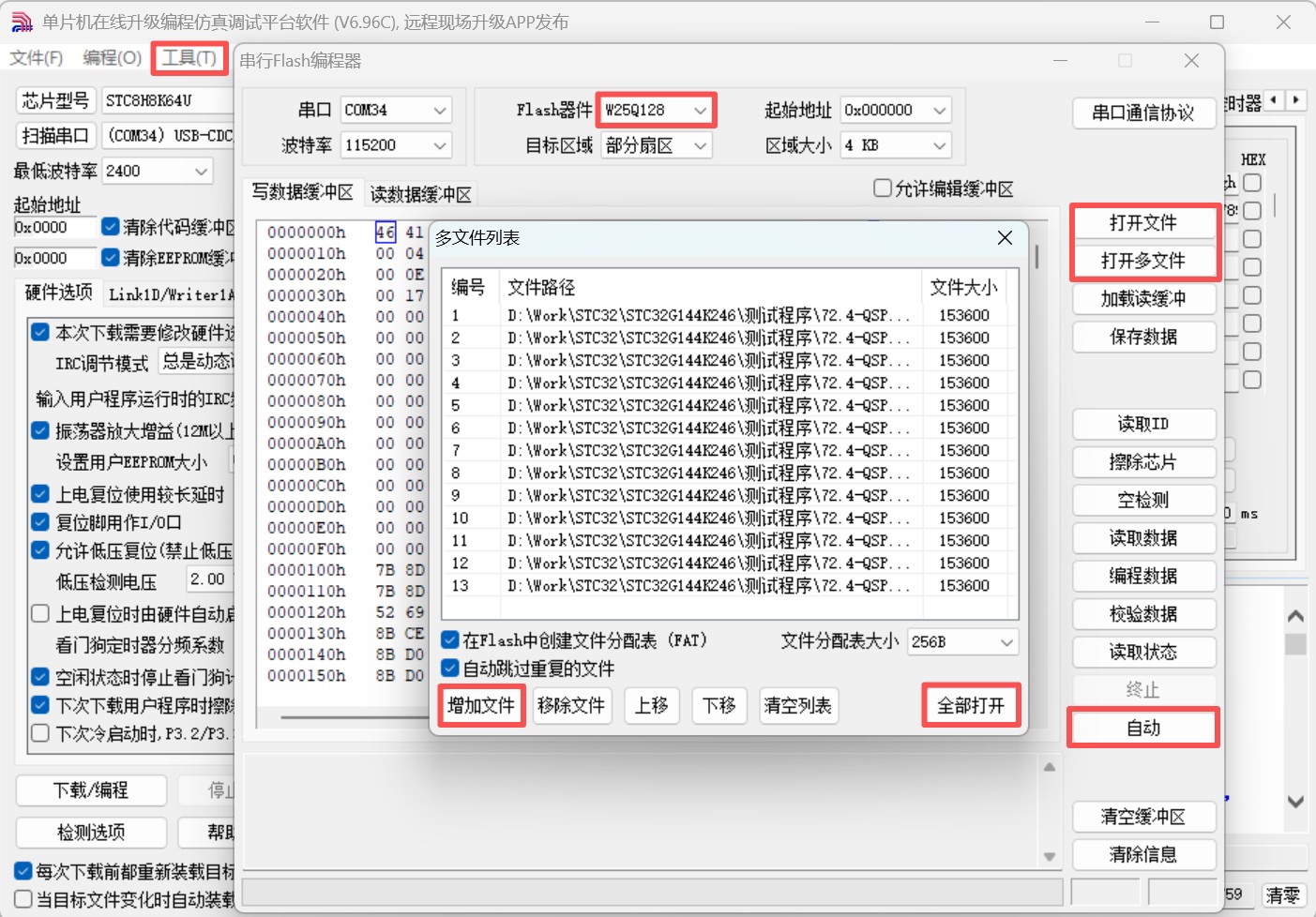Screen dimensions: 1316x917
Task: Click the tab scroll left arrow
Action: [x=1274, y=99]
